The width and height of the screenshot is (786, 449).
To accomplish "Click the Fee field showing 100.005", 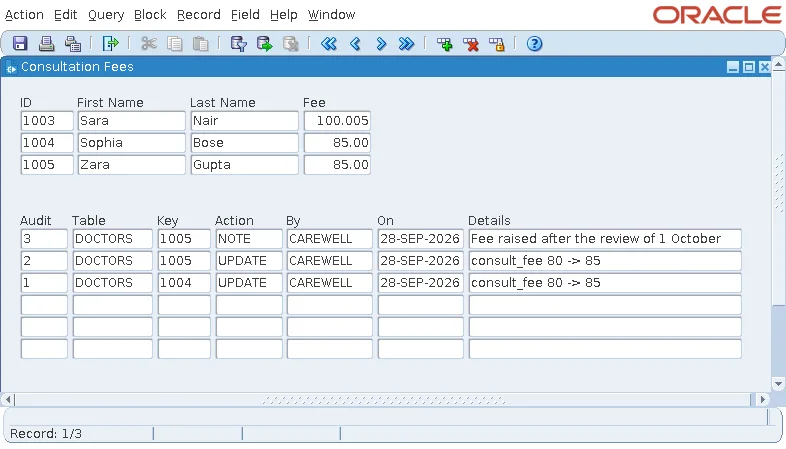I will (337, 121).
